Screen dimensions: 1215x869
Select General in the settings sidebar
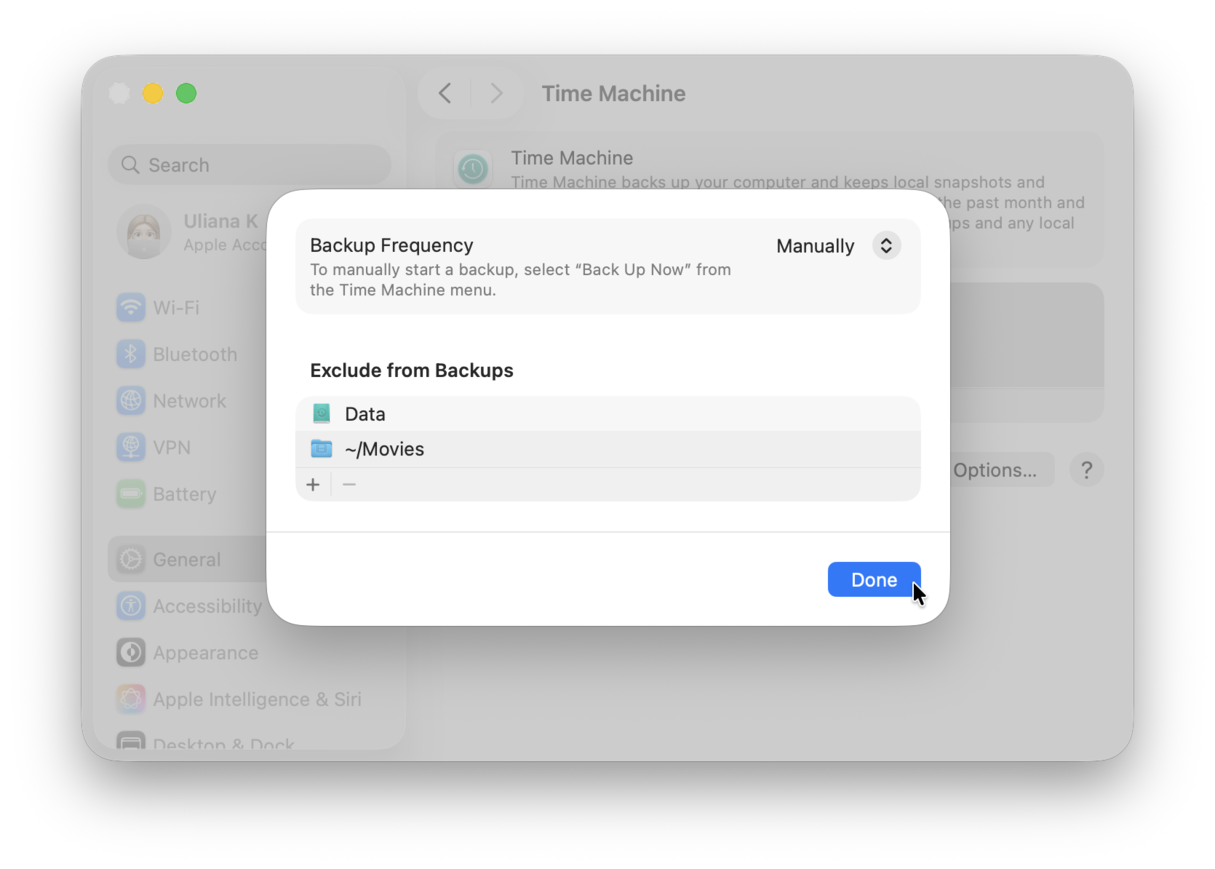131,559
